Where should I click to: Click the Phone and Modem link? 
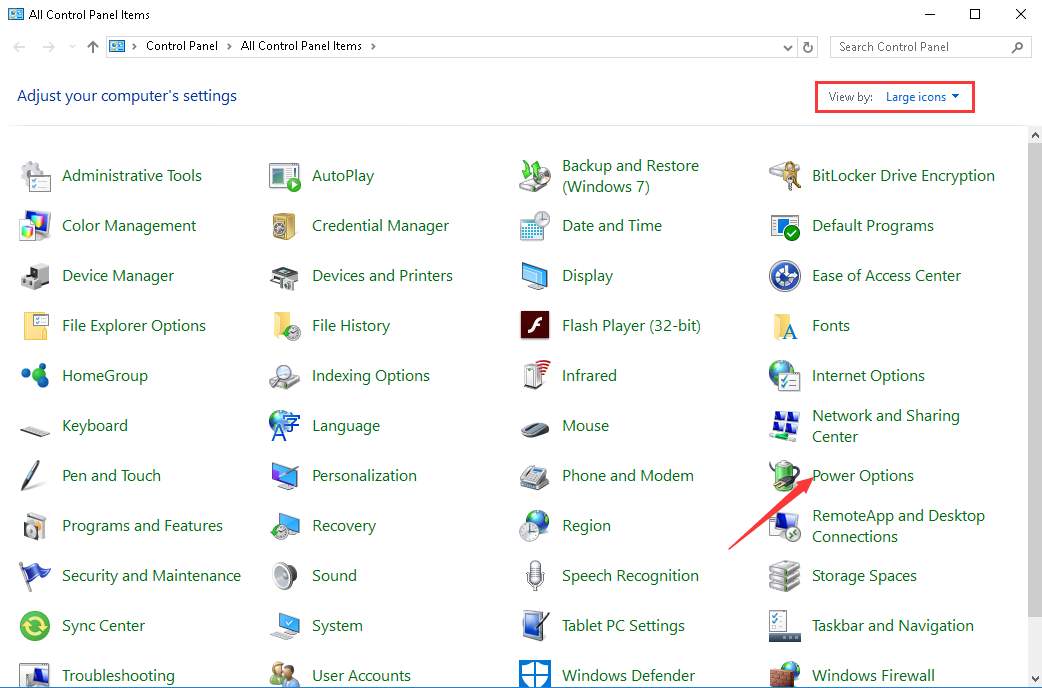tap(628, 476)
